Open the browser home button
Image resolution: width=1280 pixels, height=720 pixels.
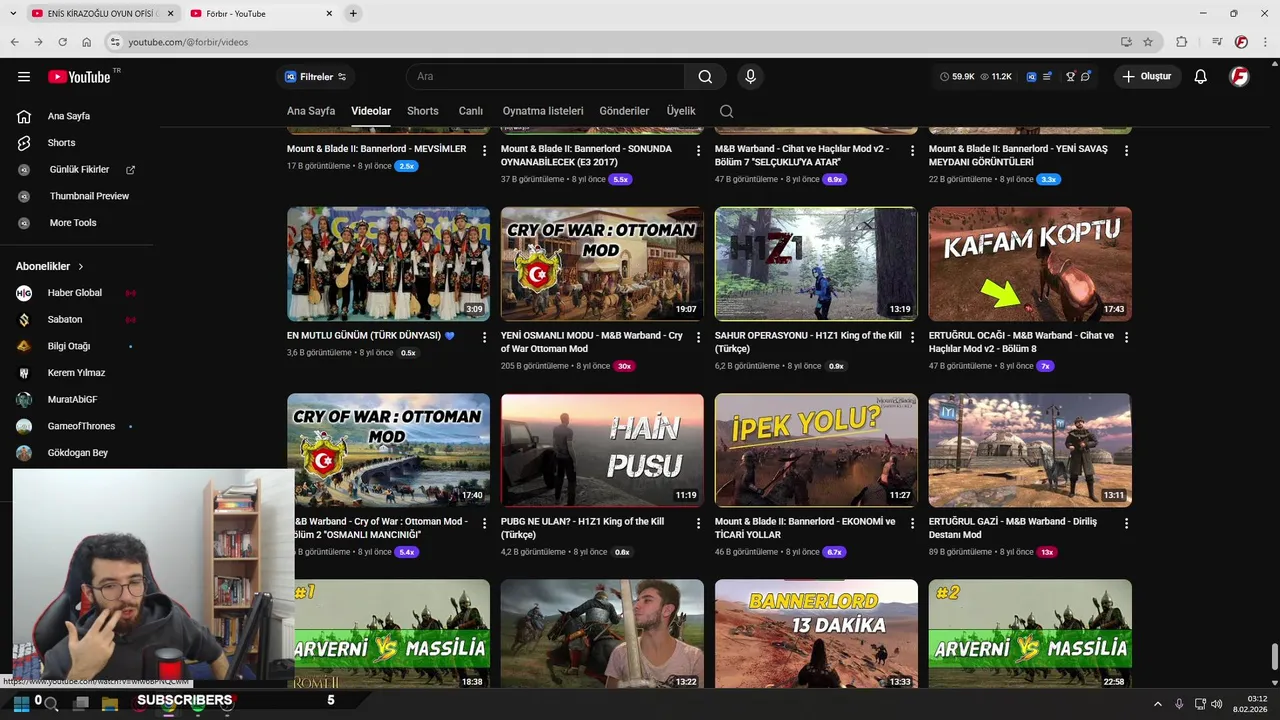pyautogui.click(x=86, y=42)
